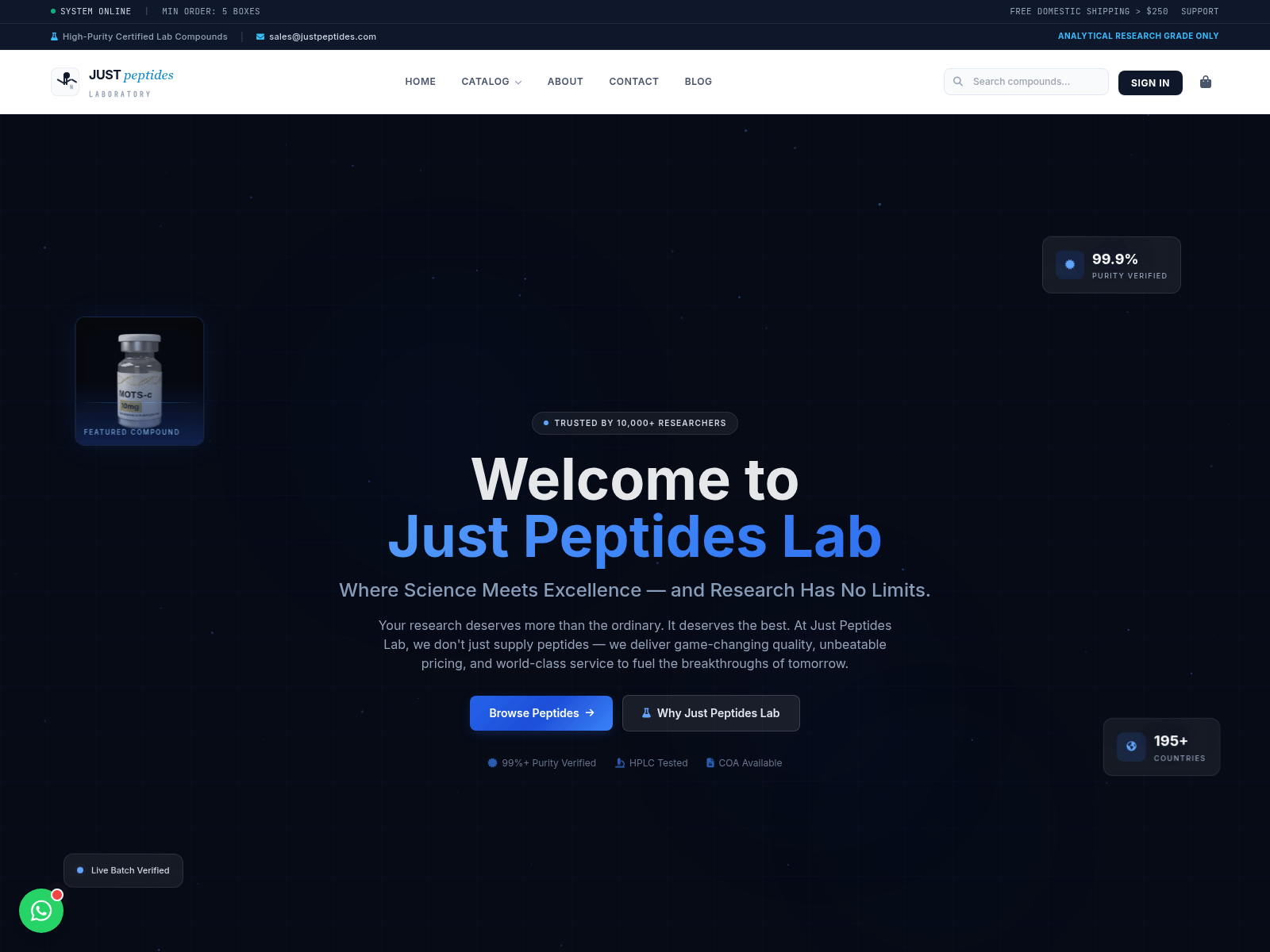Click the Min Order: 5 Boxes text

point(211,11)
